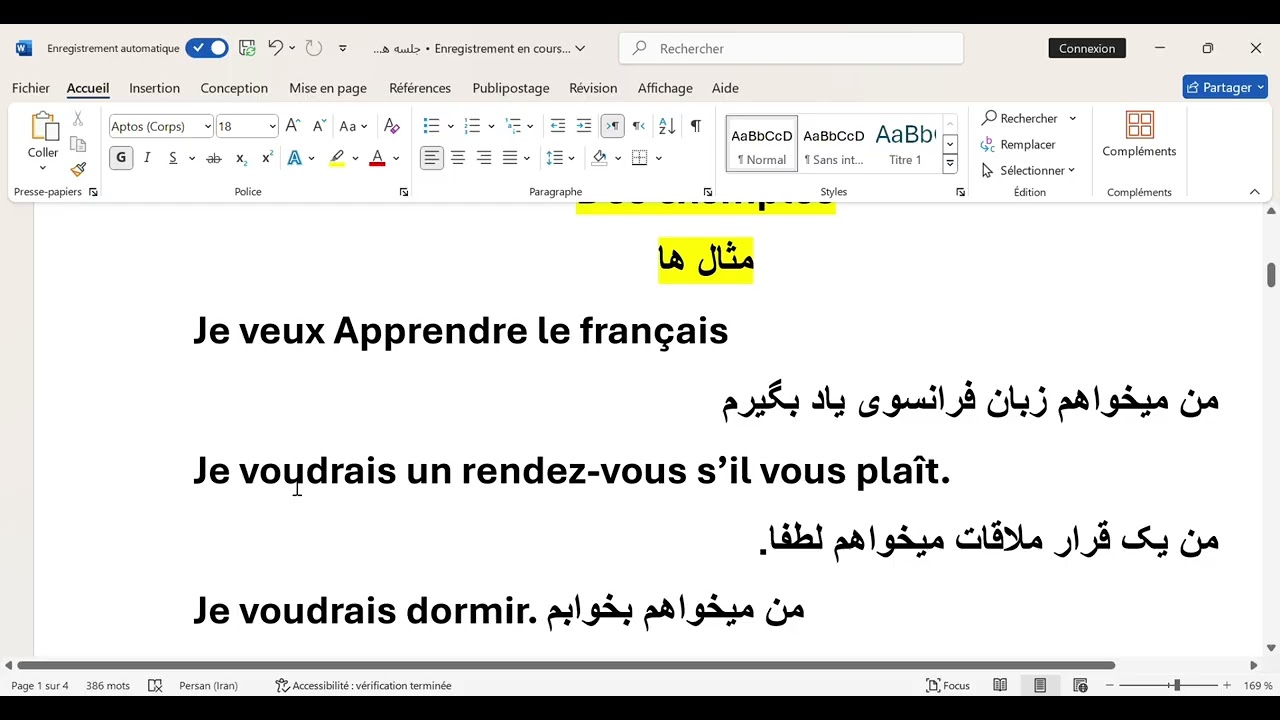Switch to Conception tab
Screen dimensions: 1280x720
(234, 88)
